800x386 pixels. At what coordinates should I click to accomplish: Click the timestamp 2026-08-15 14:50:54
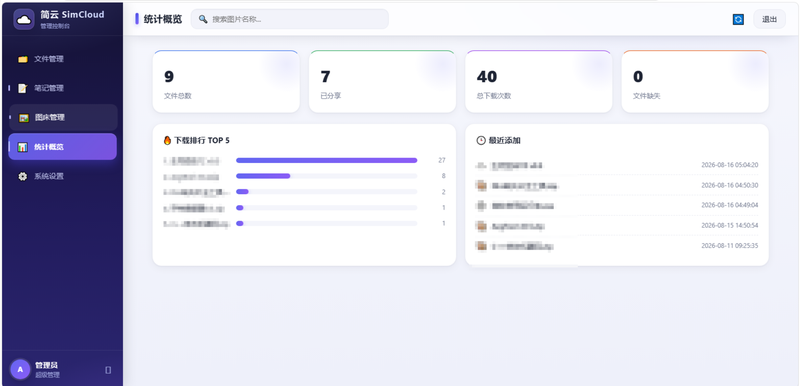pyautogui.click(x=730, y=225)
